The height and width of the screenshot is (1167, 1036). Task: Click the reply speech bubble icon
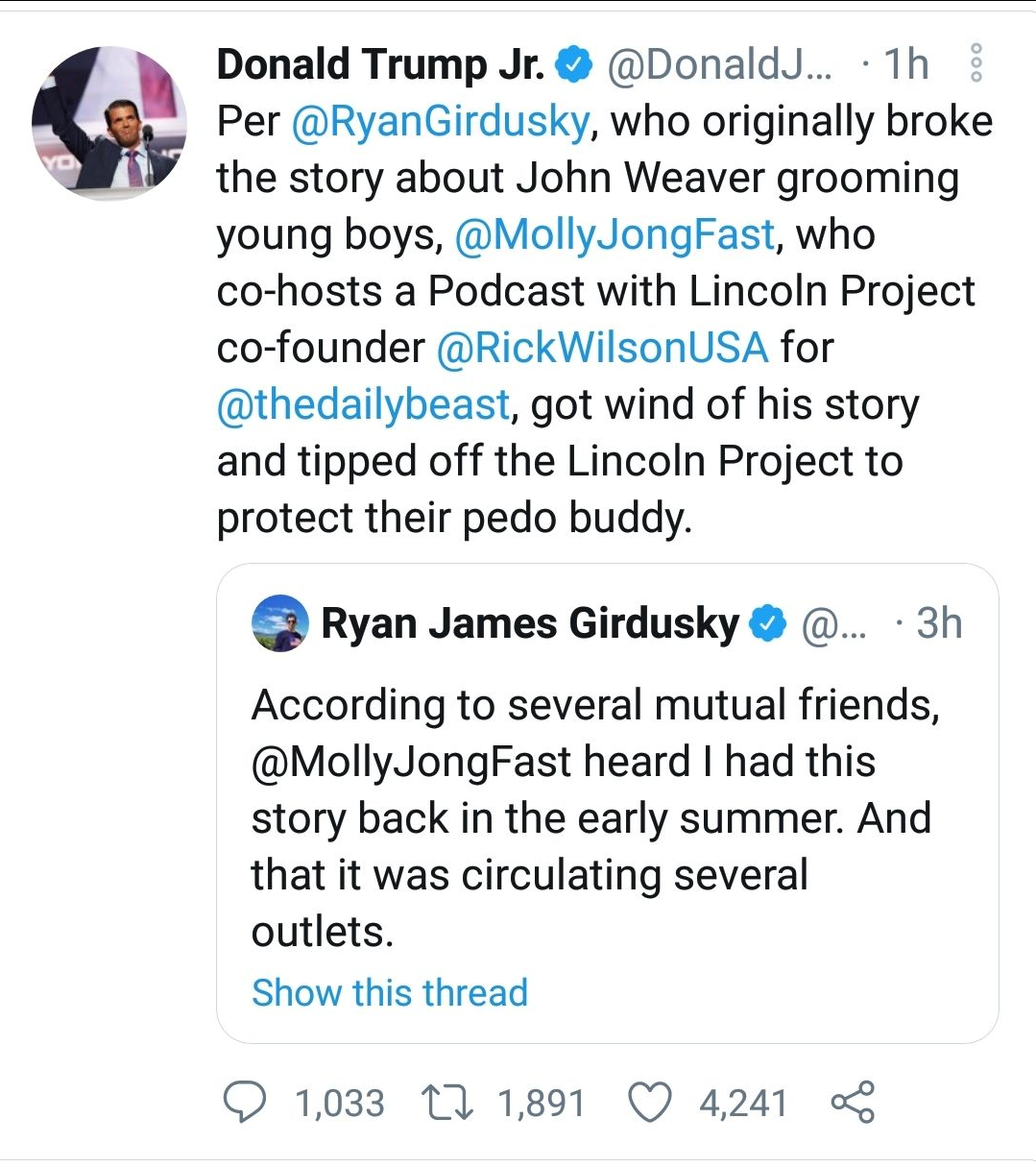tap(245, 1102)
